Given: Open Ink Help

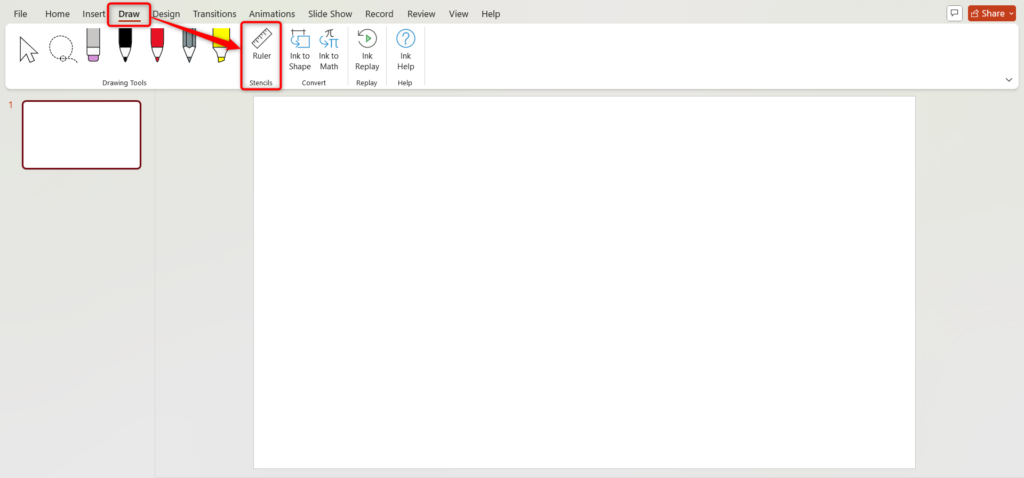Looking at the screenshot, I should (405, 49).
